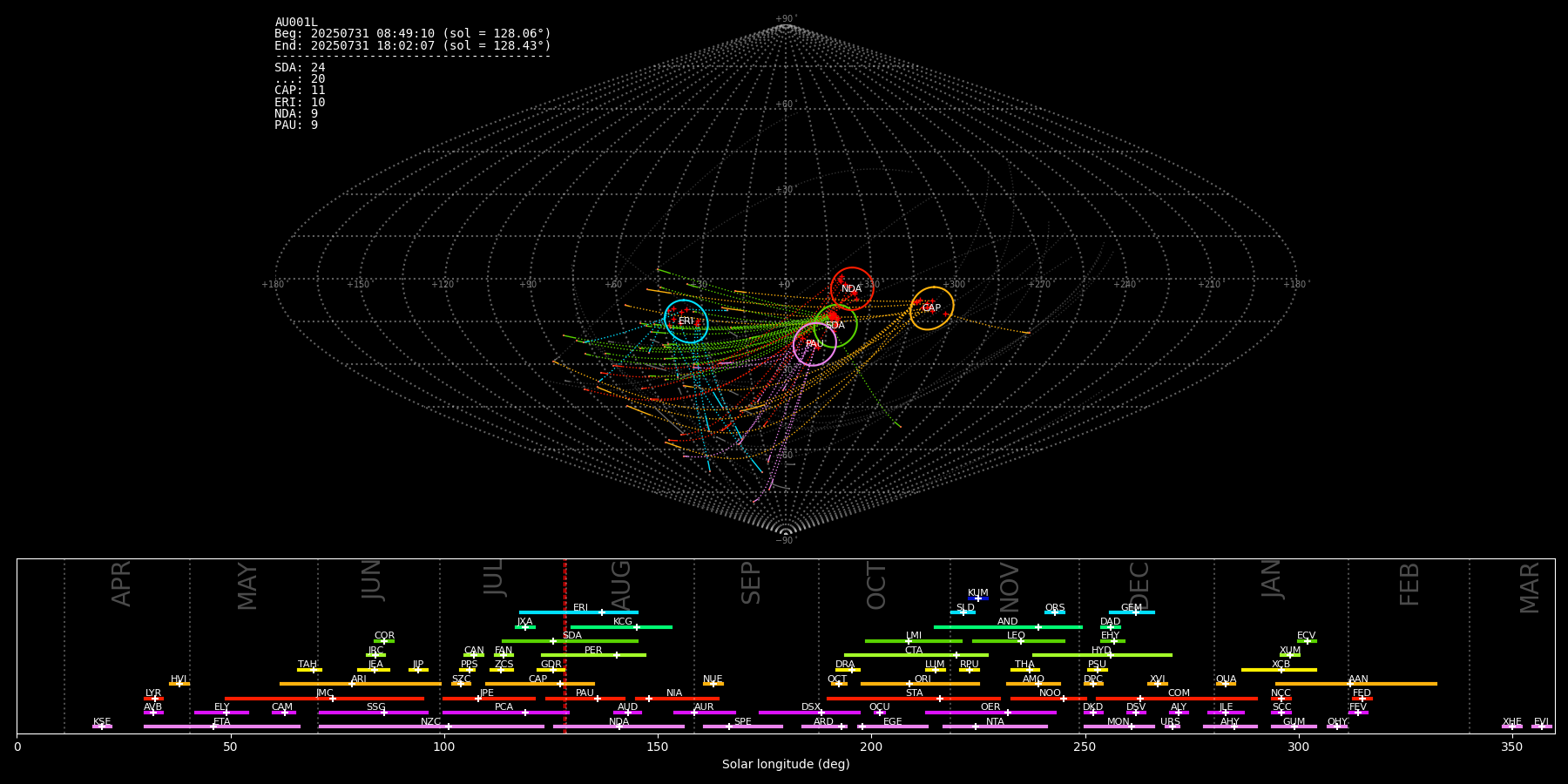Image resolution: width=1568 pixels, height=784 pixels.
Task: Click the '...: 20' count in legend
Action: click(x=300, y=78)
